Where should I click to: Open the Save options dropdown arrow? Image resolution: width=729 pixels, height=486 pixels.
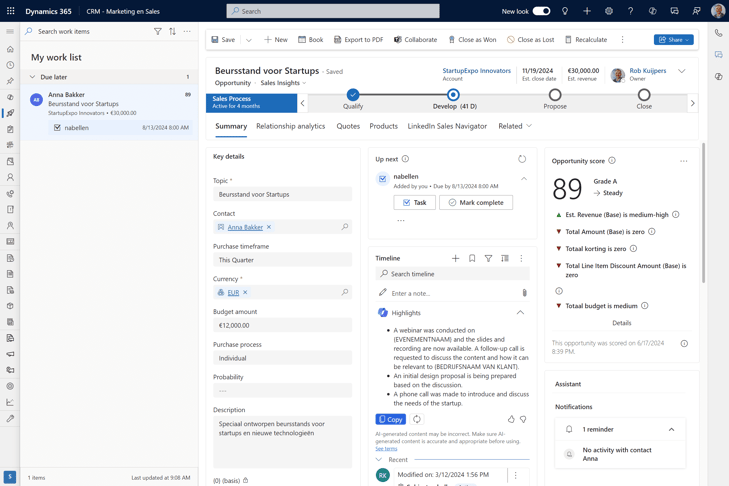(x=249, y=40)
